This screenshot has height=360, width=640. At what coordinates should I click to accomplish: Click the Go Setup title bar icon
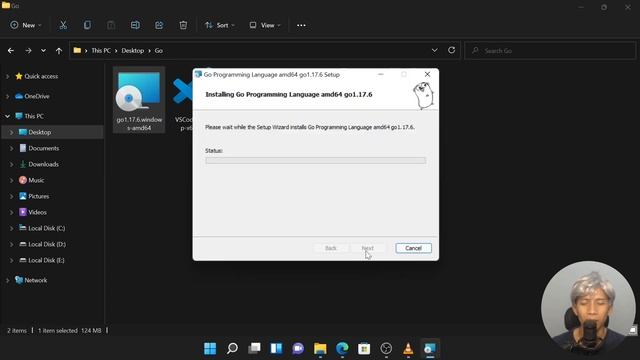(x=198, y=74)
